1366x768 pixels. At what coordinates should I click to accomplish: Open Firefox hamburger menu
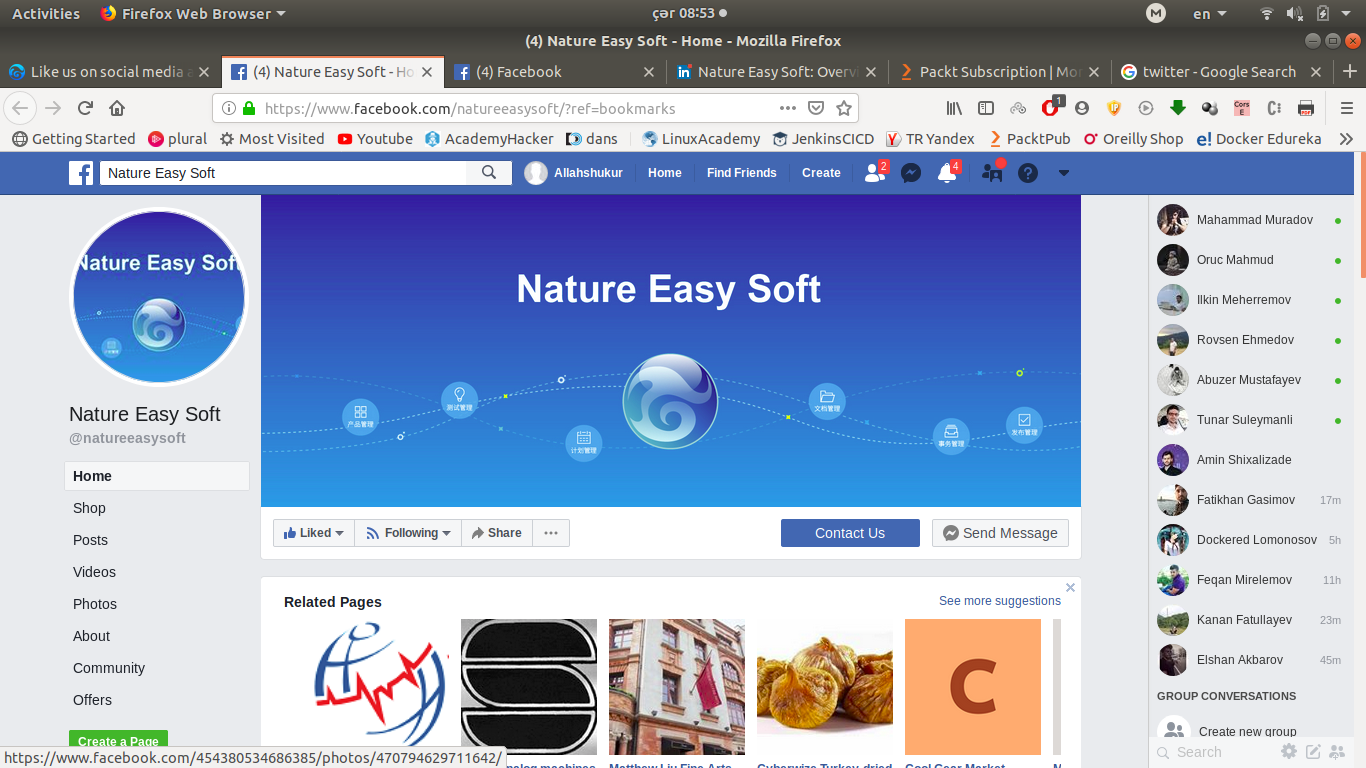click(1346, 108)
